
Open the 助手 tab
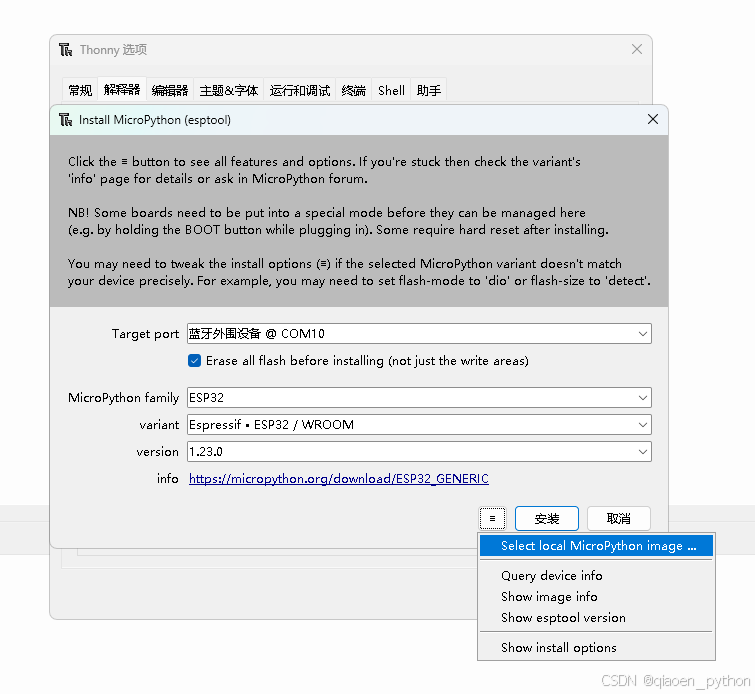[x=429, y=90]
